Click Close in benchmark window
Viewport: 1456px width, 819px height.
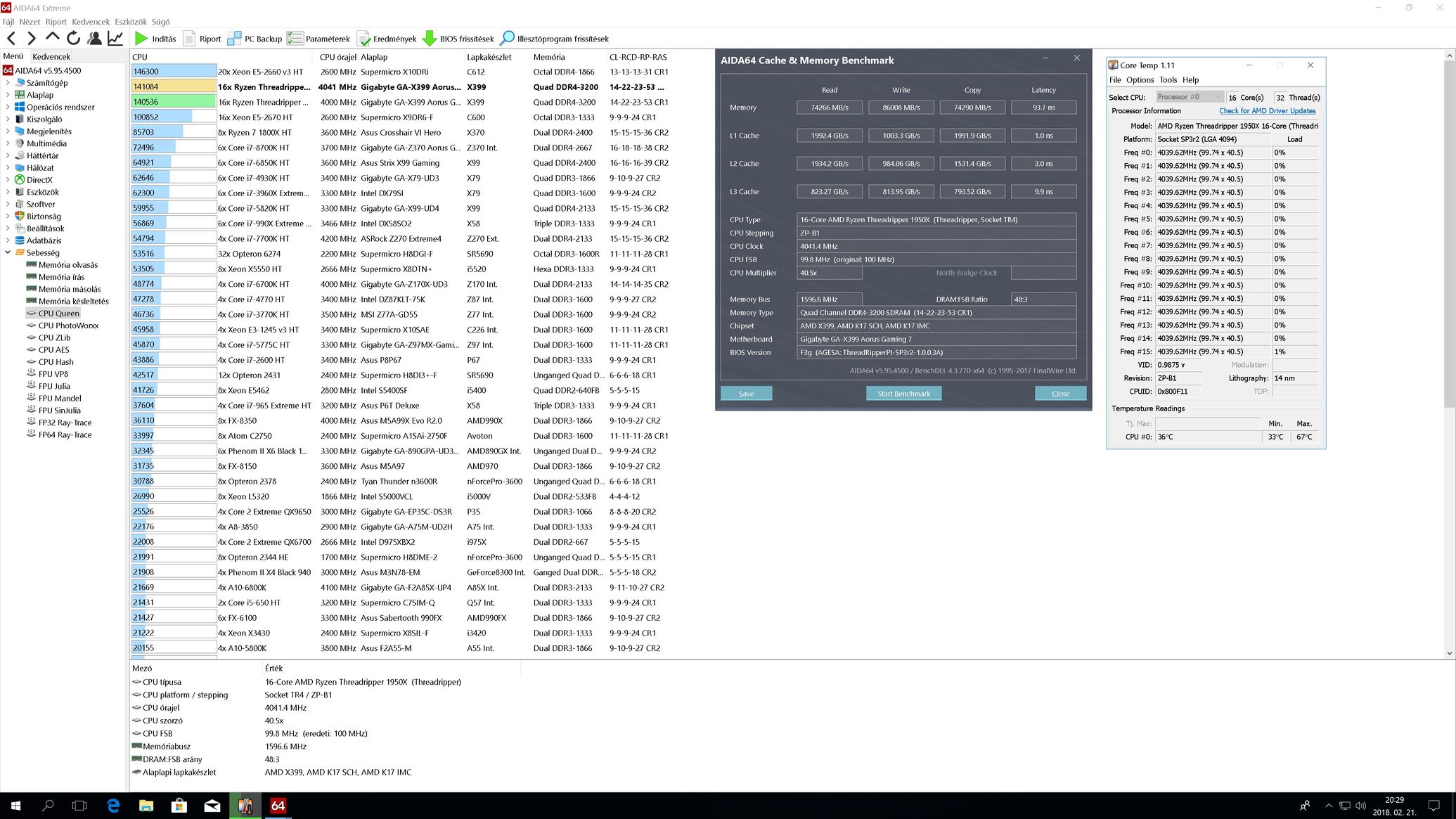1060,394
